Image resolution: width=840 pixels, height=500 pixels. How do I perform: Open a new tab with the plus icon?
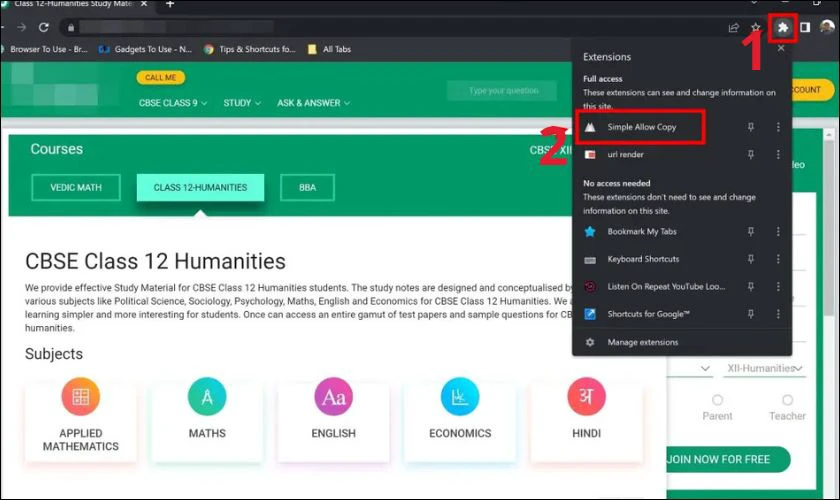170,4
